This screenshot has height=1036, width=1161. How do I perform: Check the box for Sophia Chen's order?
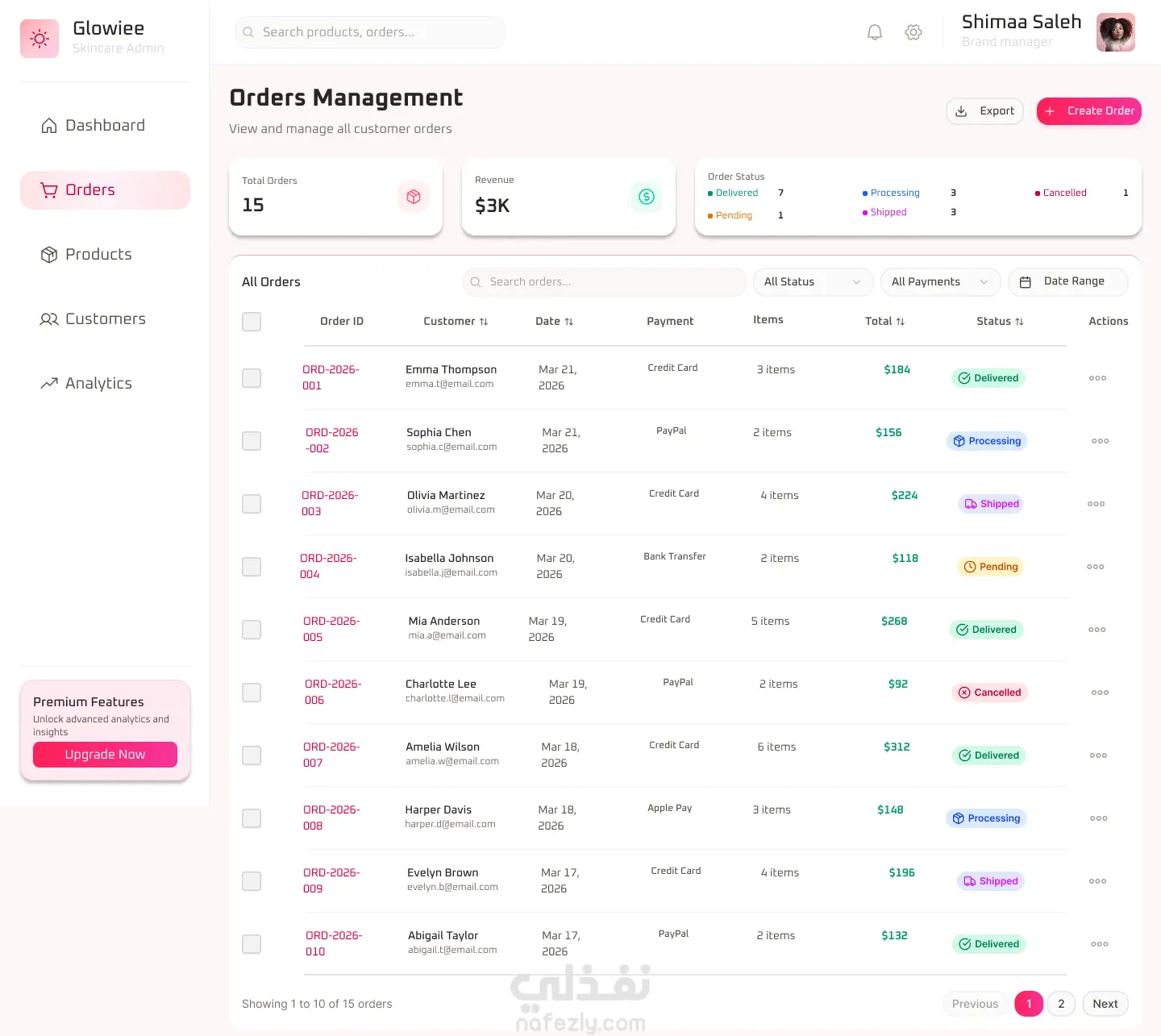[x=252, y=441]
